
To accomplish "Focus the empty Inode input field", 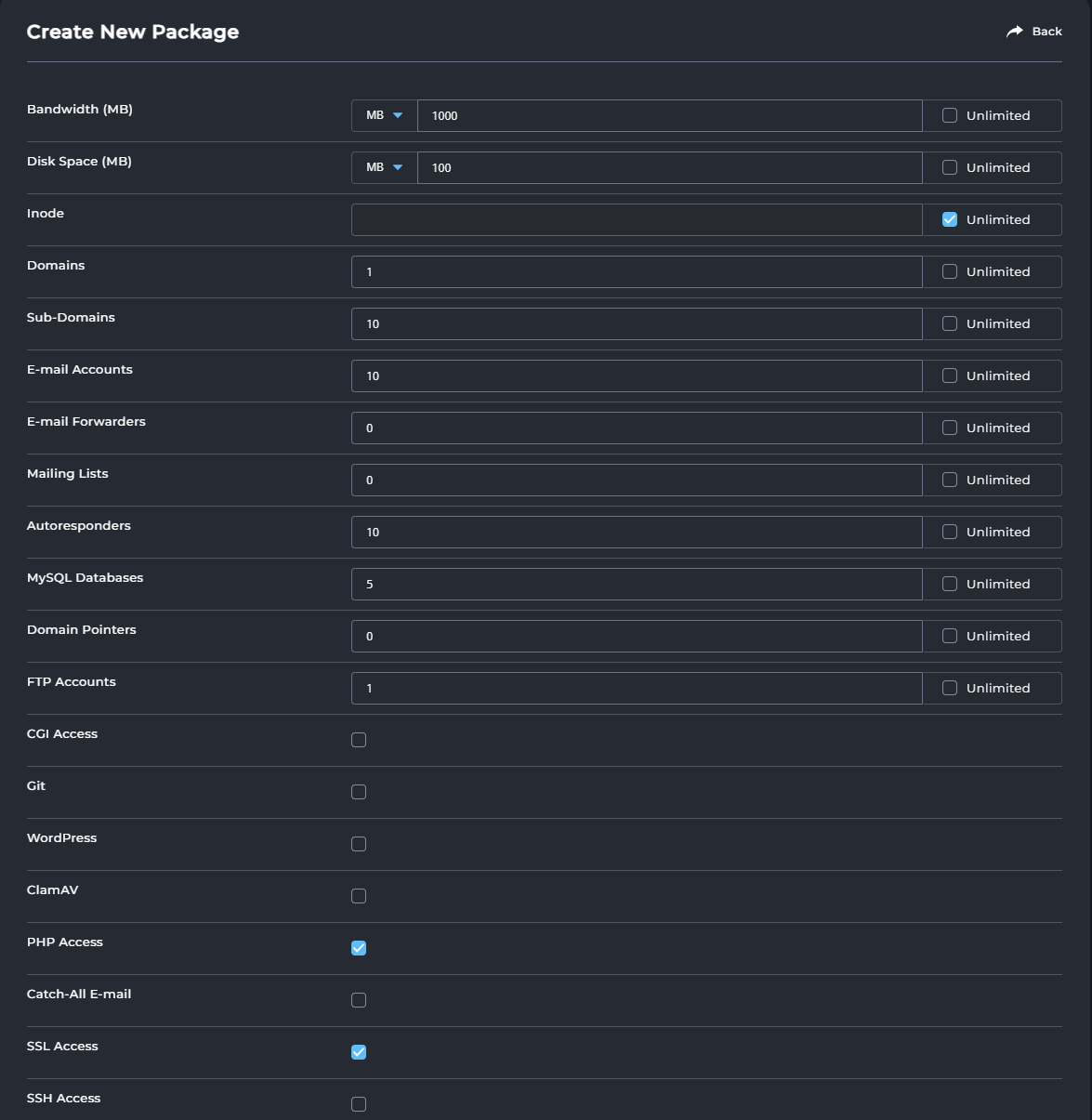I will click(x=637, y=219).
